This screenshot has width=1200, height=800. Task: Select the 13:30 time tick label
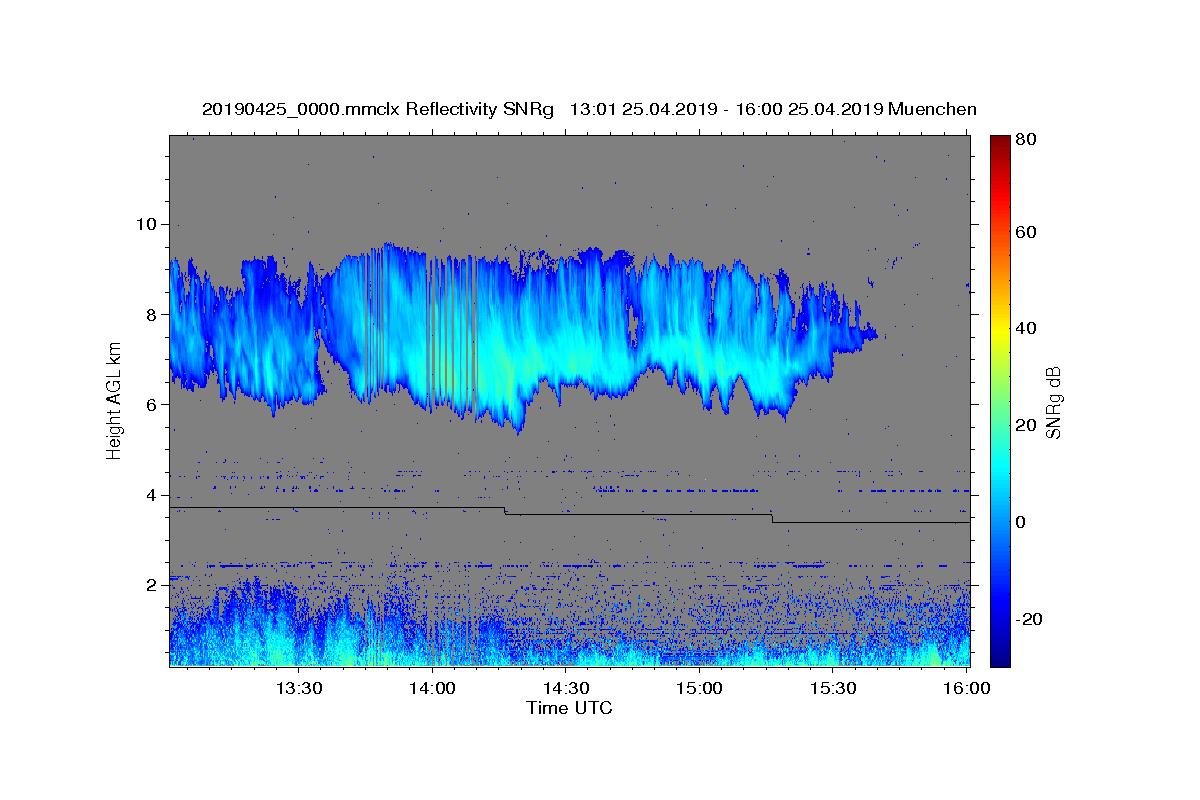click(298, 688)
